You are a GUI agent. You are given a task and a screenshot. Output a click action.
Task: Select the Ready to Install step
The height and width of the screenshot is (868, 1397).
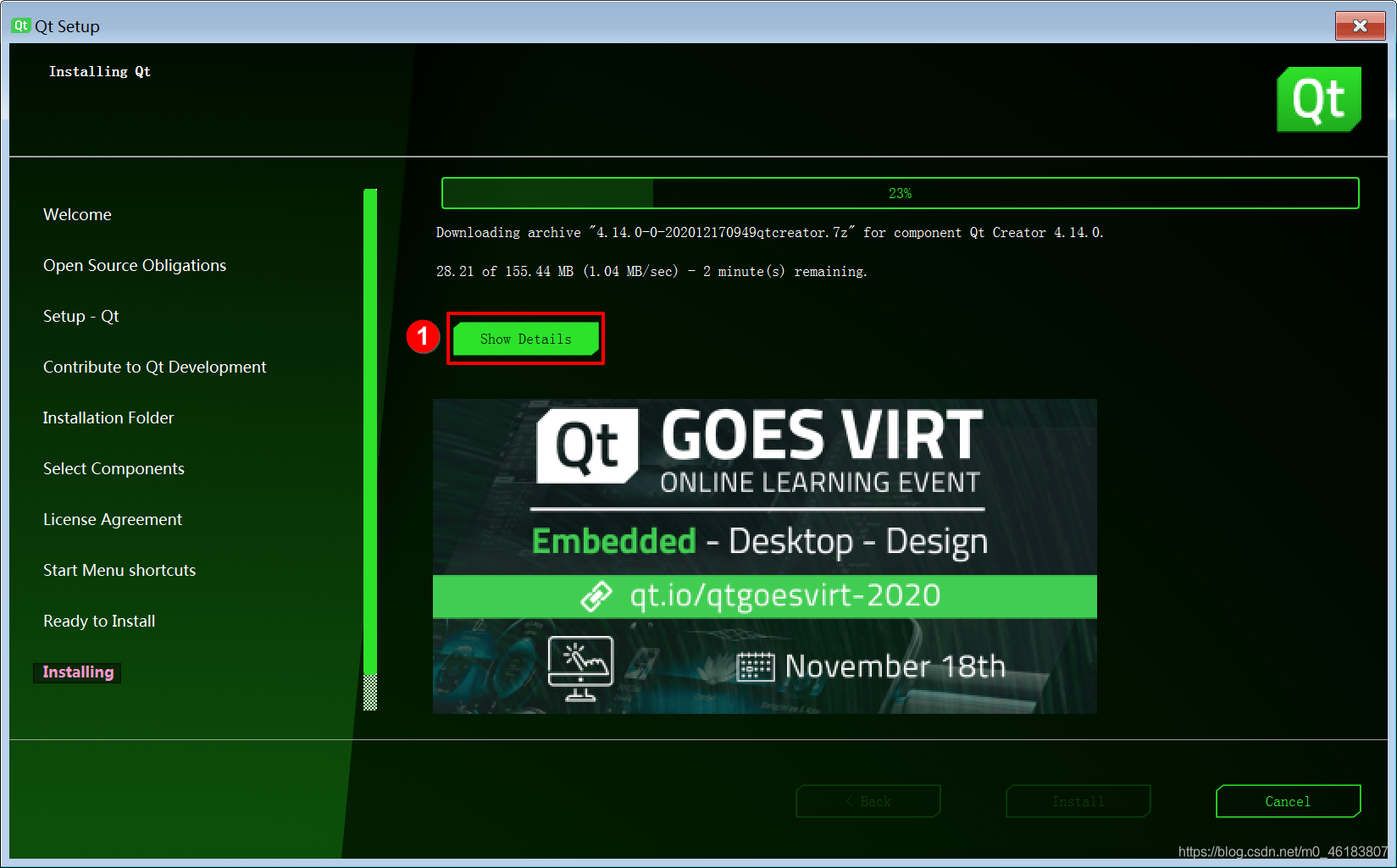pos(99,621)
